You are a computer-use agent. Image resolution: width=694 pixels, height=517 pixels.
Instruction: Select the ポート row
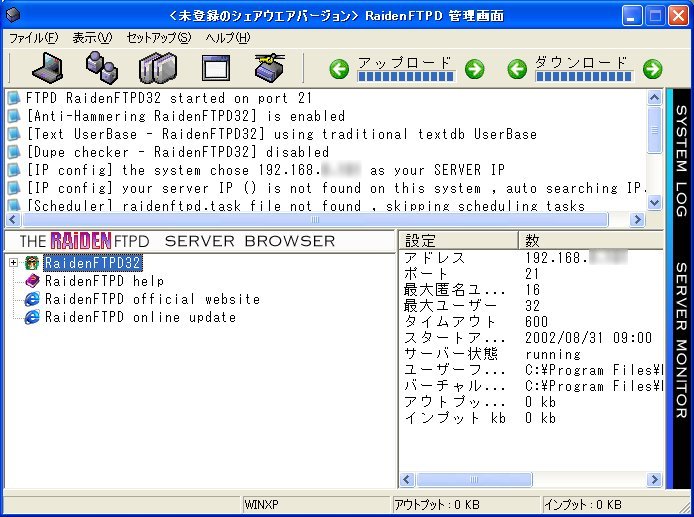click(531, 274)
